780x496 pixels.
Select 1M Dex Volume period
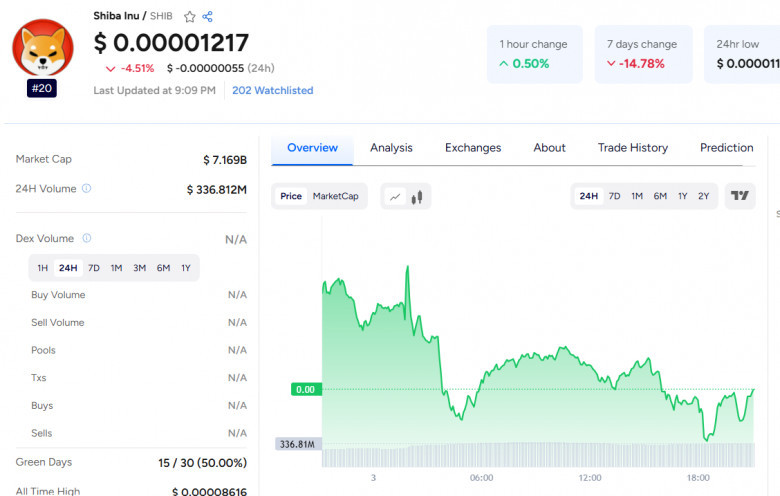click(x=116, y=268)
